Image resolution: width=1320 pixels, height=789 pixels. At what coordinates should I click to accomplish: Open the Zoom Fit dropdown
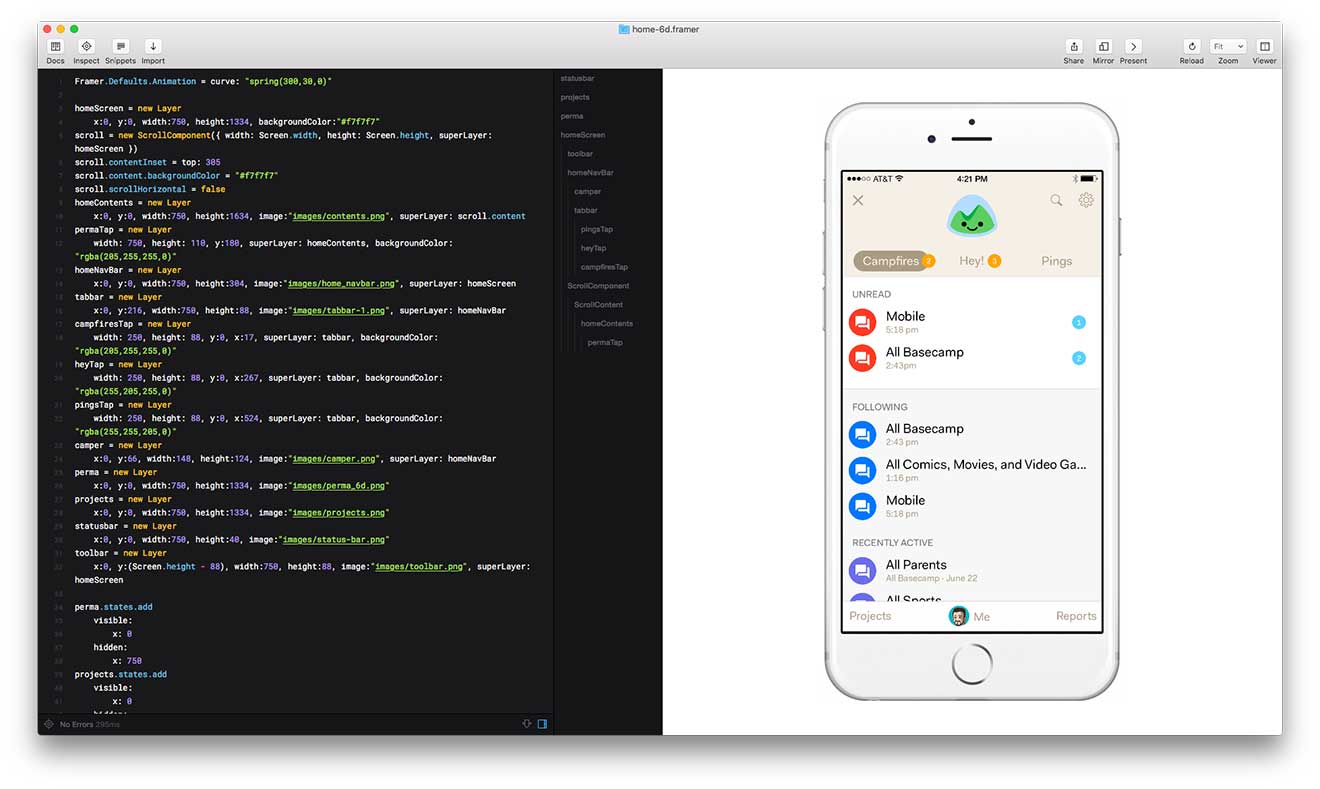point(1228,46)
